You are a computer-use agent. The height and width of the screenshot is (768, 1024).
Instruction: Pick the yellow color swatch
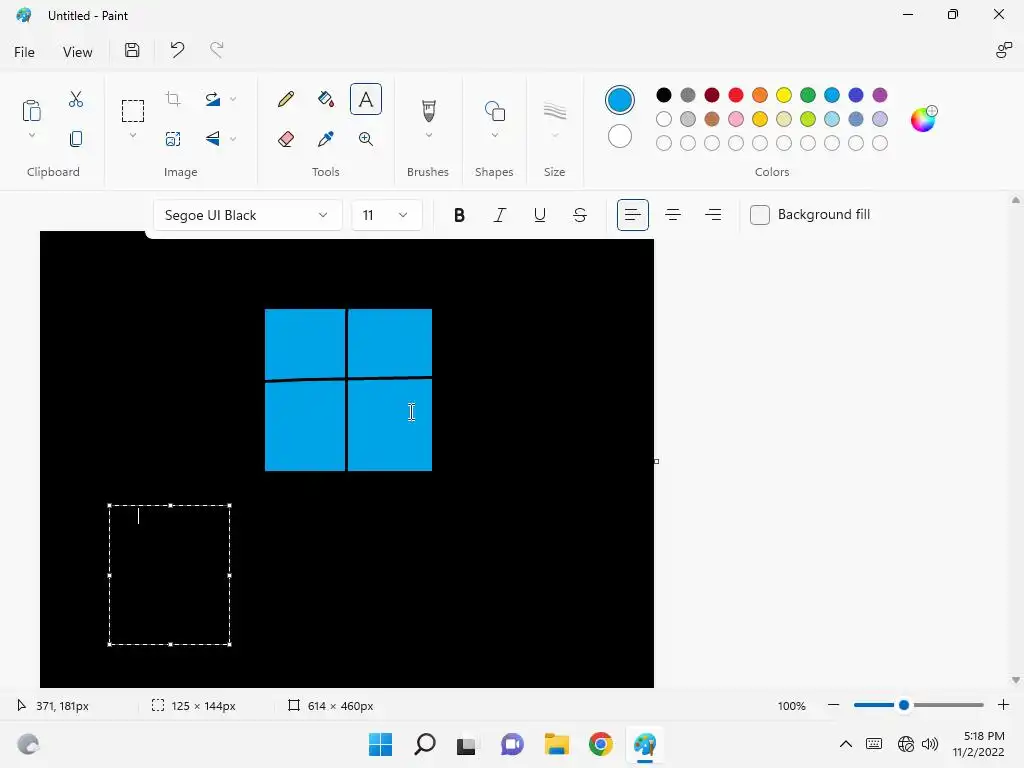[784, 95]
